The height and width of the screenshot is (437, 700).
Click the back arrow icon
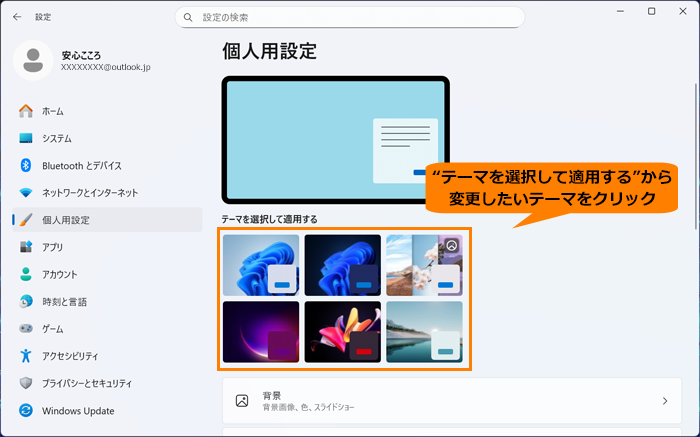[x=17, y=17]
